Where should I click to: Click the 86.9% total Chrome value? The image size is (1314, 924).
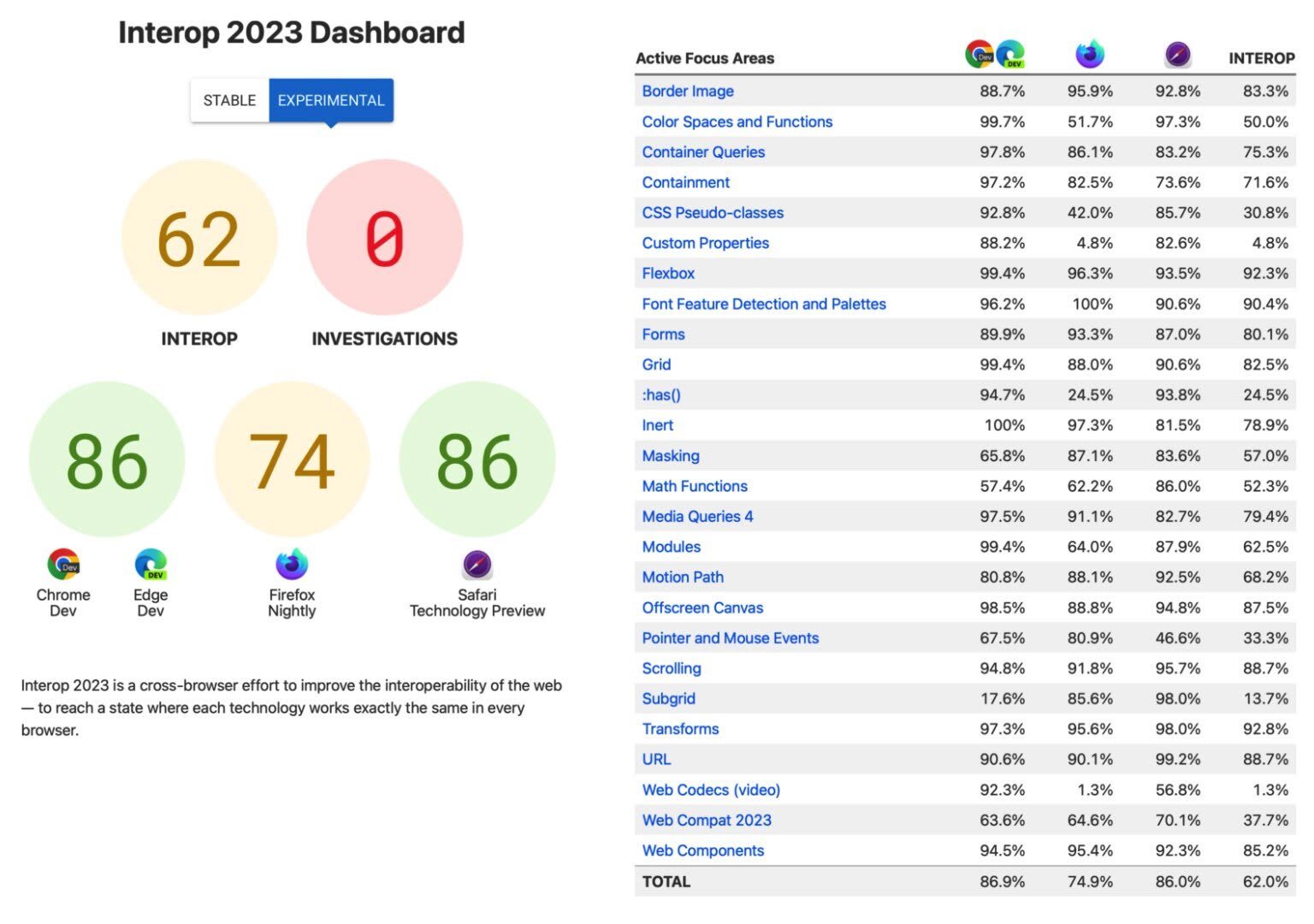click(1002, 881)
